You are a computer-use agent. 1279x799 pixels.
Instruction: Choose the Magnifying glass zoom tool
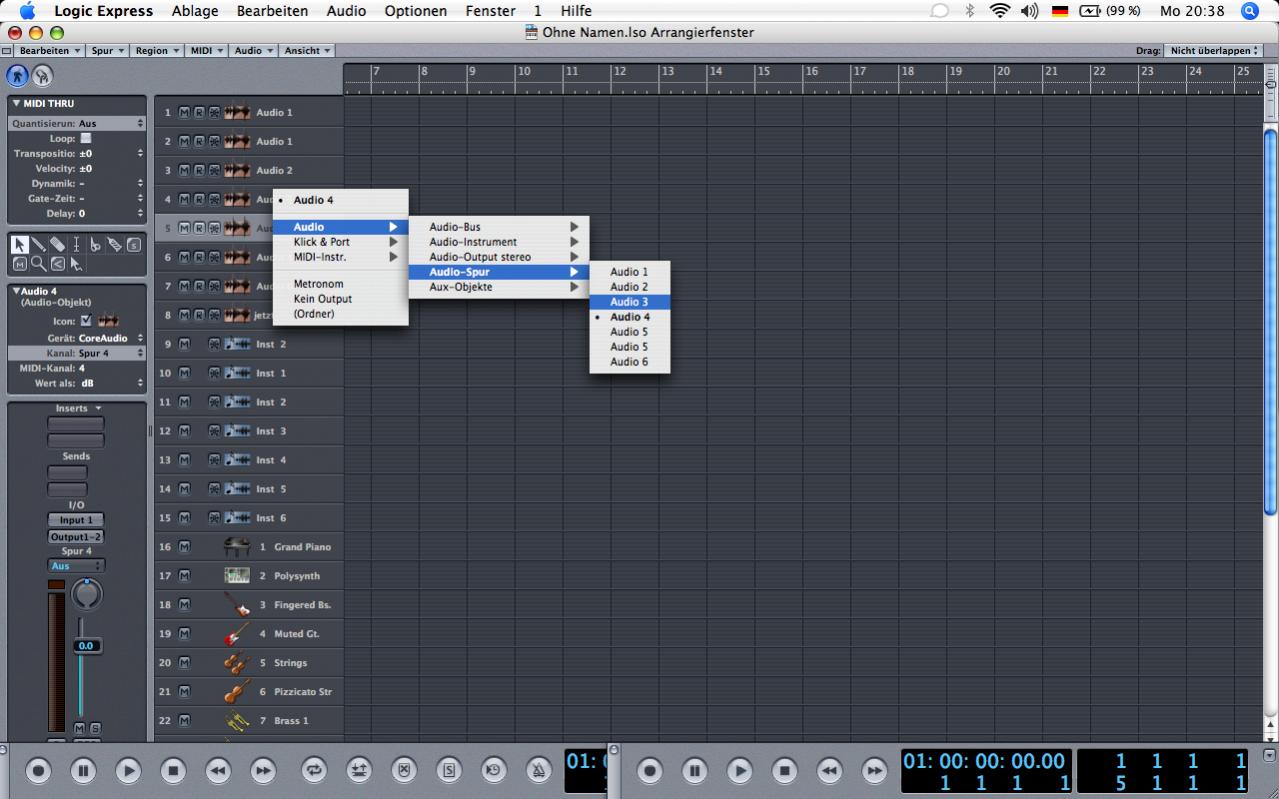coord(38,264)
